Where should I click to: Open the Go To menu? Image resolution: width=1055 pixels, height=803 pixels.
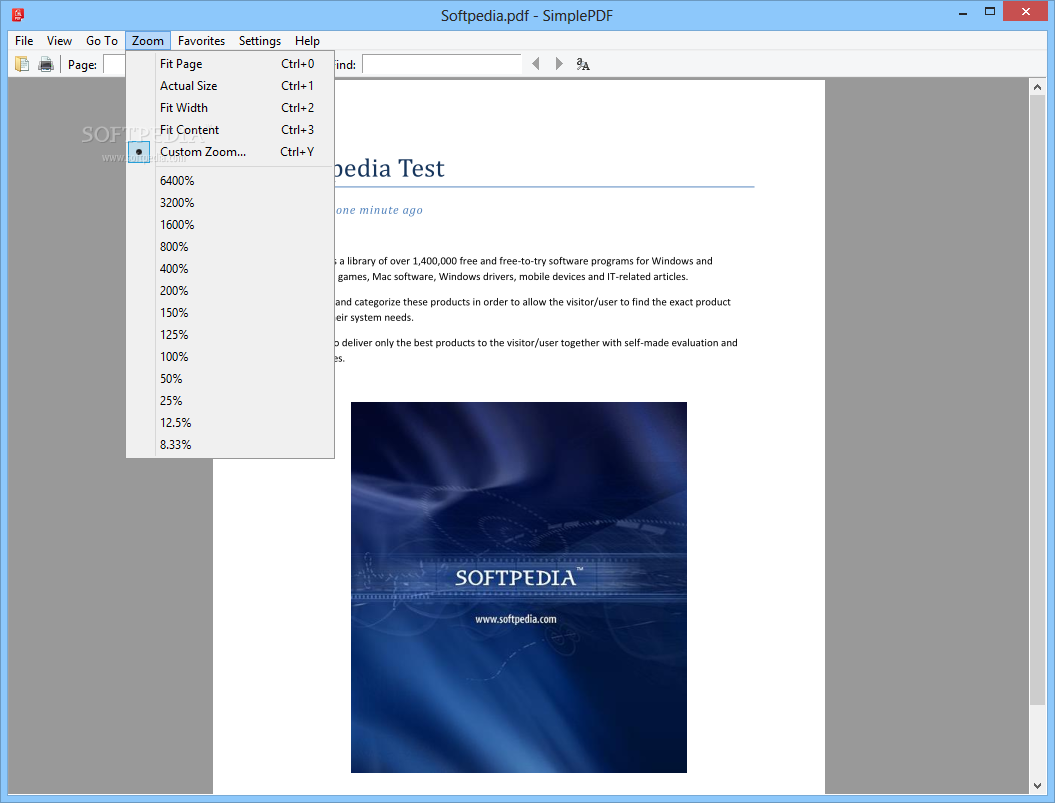[102, 41]
